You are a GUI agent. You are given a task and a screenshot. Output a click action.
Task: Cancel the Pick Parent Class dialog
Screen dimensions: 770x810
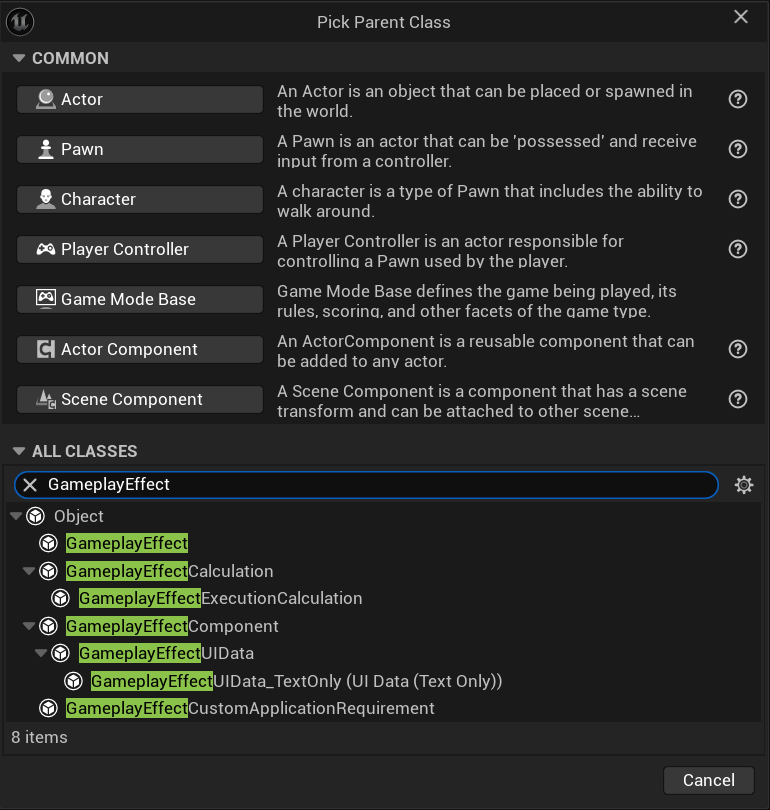coord(709,780)
